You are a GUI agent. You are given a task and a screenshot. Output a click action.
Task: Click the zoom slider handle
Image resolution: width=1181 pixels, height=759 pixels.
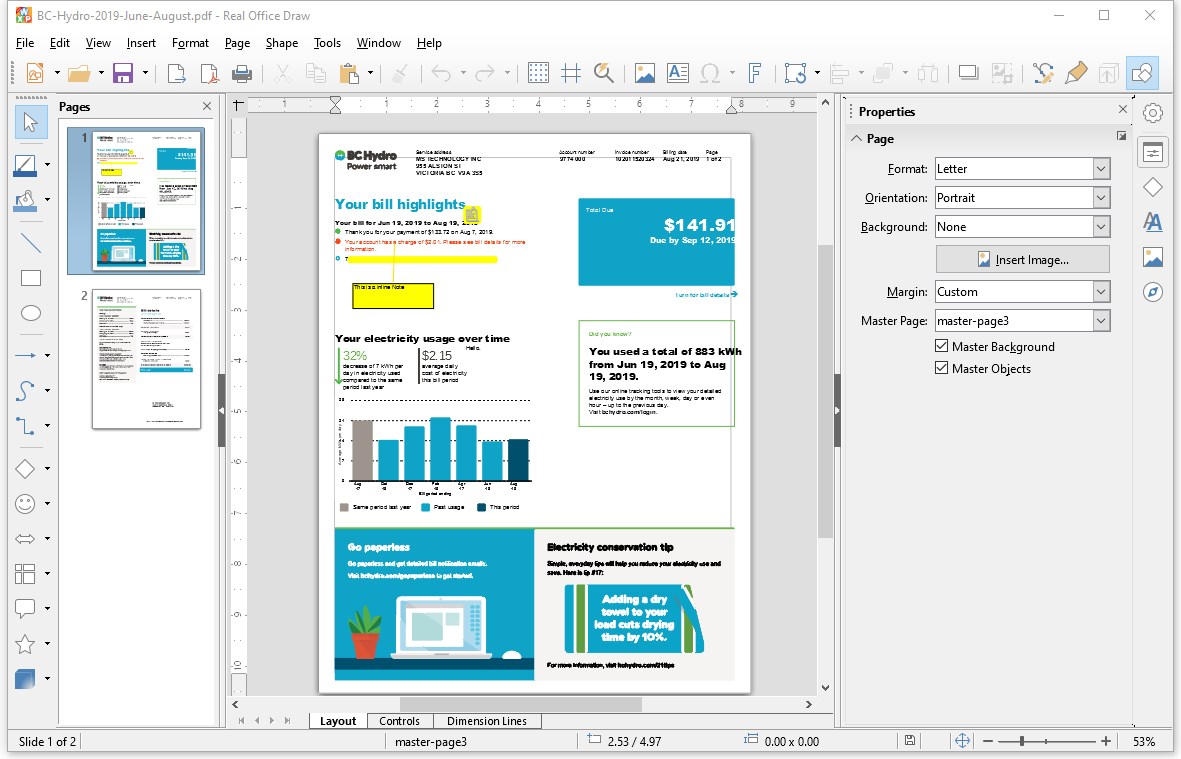pos(1021,741)
